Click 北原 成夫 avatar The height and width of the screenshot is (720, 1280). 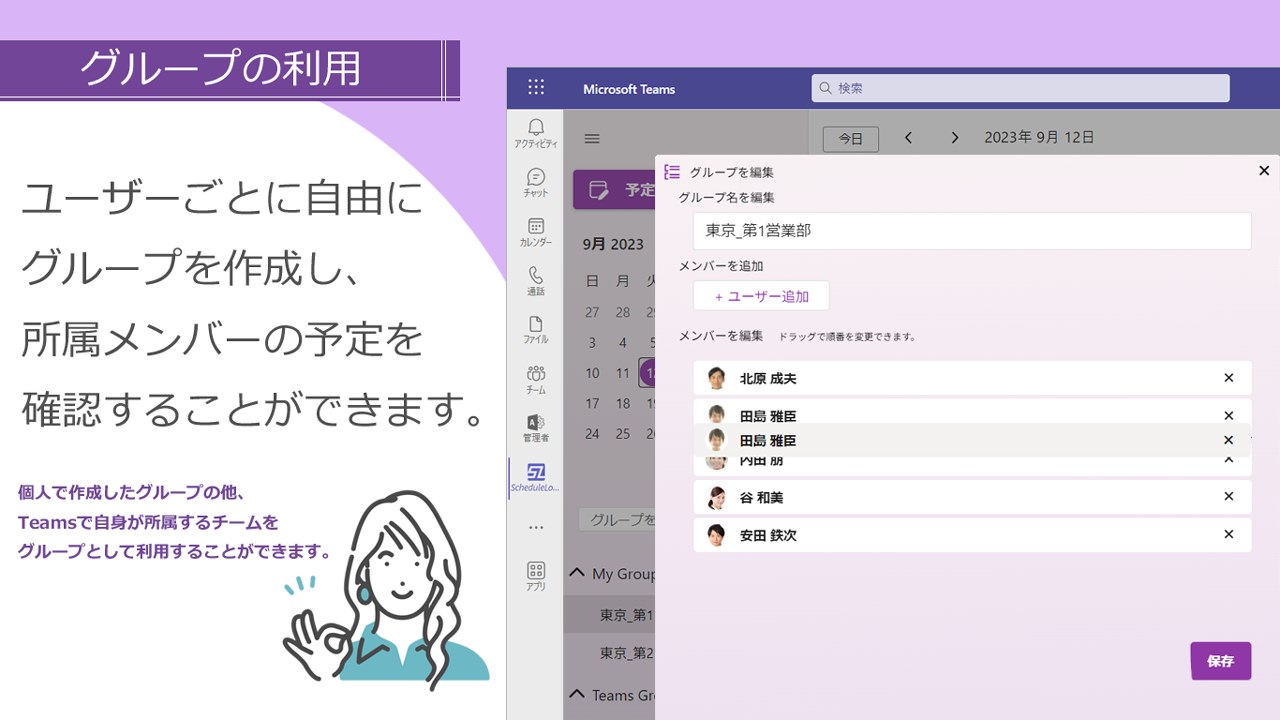716,378
